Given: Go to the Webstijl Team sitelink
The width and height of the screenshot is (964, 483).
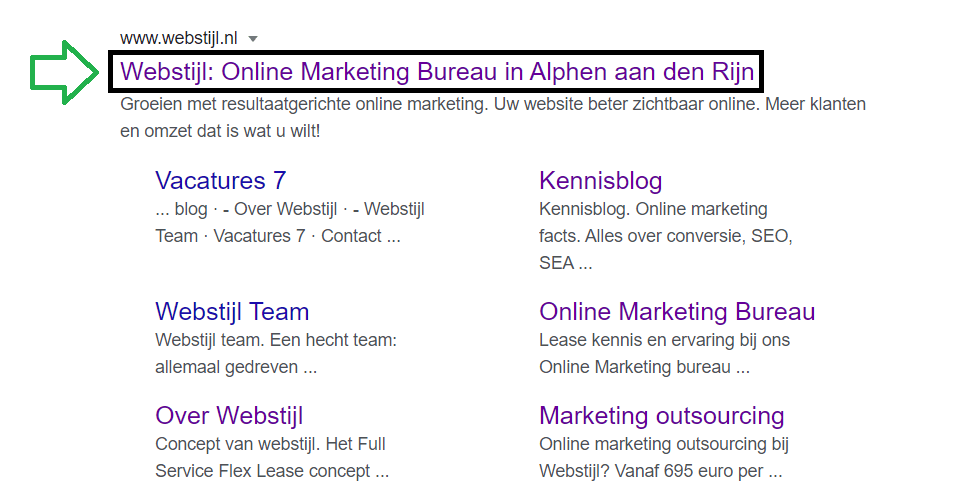Looking at the screenshot, I should point(232,312).
